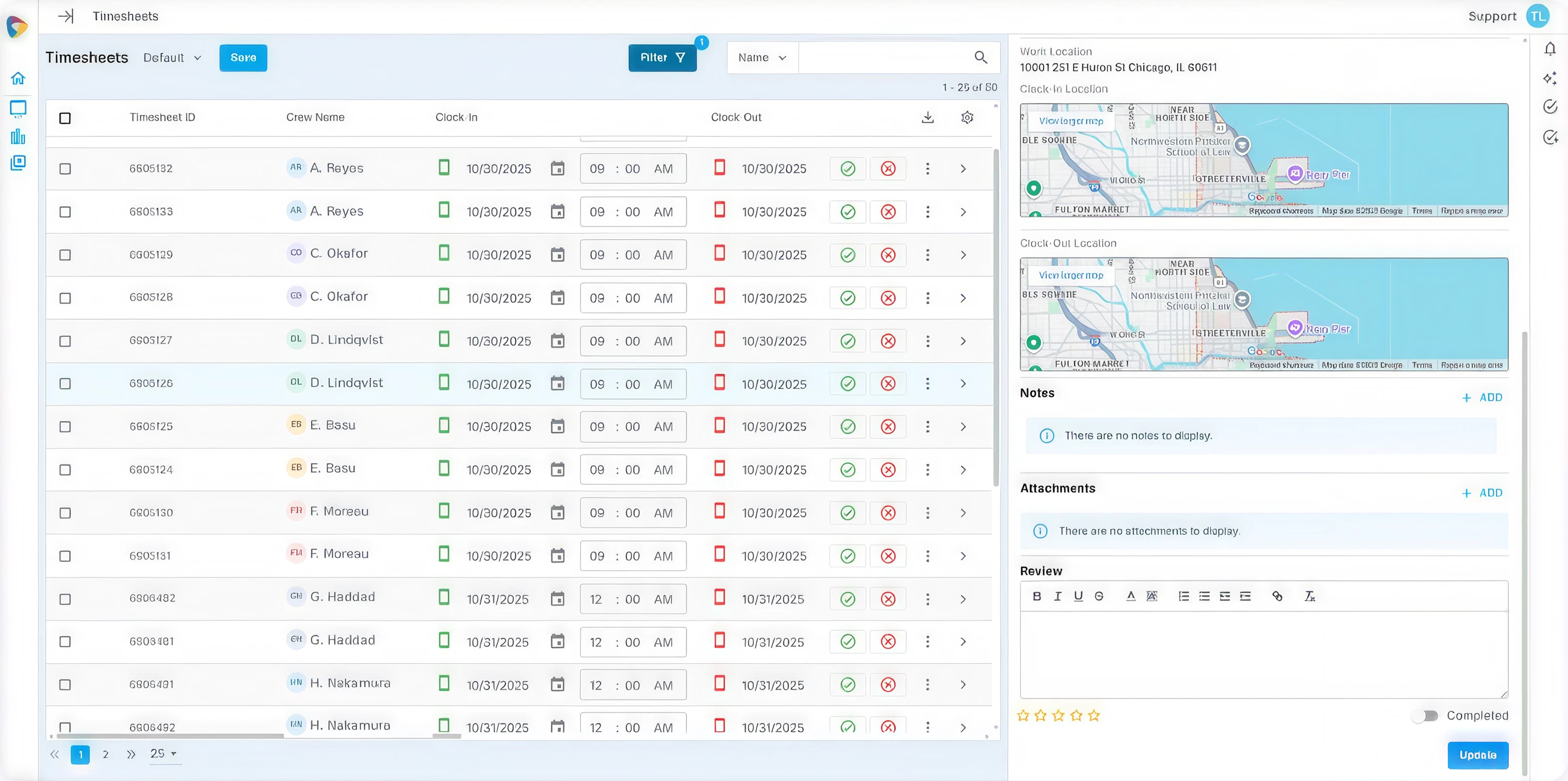Click the Update button
The height and width of the screenshot is (781, 1568).
coord(1477,755)
